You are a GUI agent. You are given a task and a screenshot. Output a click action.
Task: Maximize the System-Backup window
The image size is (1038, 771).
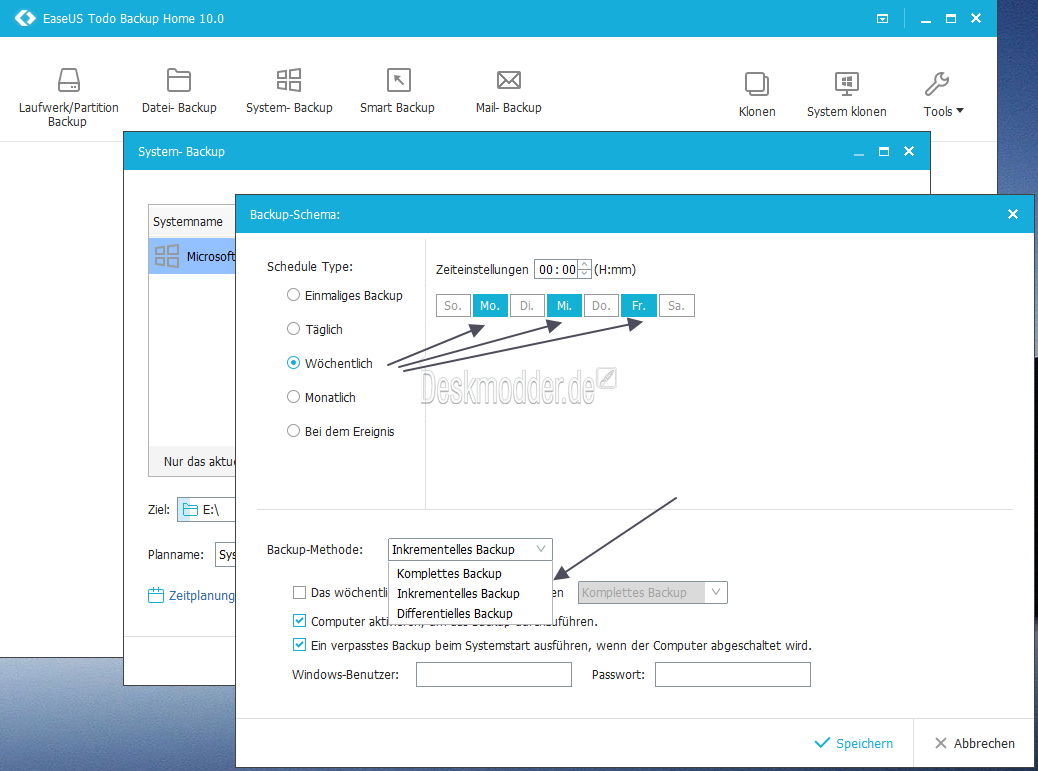click(x=884, y=152)
